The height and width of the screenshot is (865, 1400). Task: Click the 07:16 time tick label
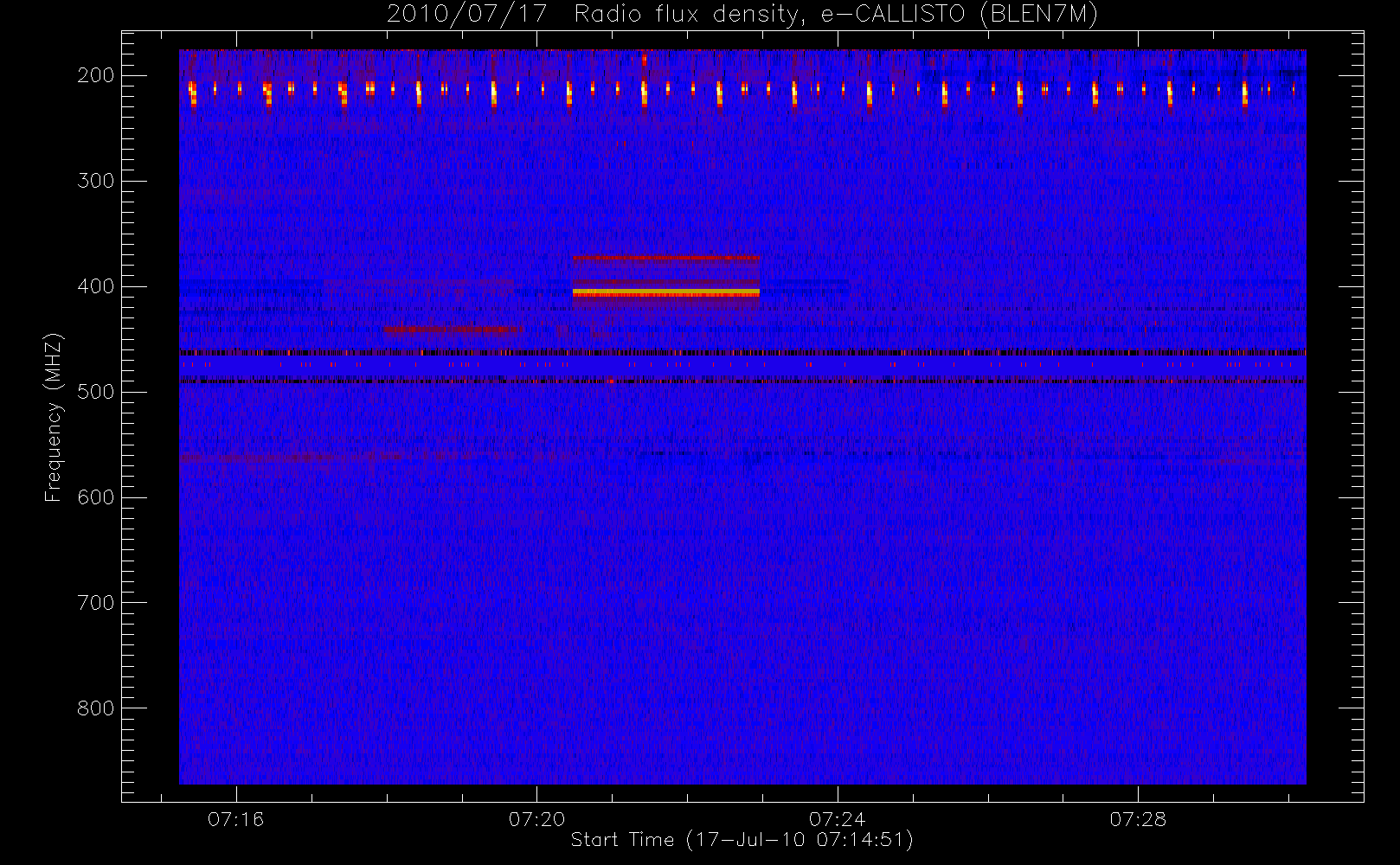(x=235, y=819)
